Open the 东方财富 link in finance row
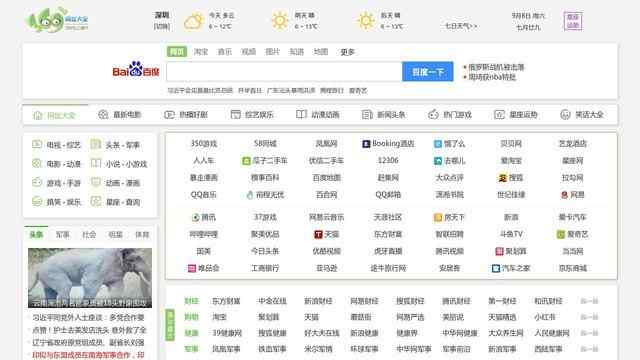This screenshot has width=640, height=360. (226, 301)
